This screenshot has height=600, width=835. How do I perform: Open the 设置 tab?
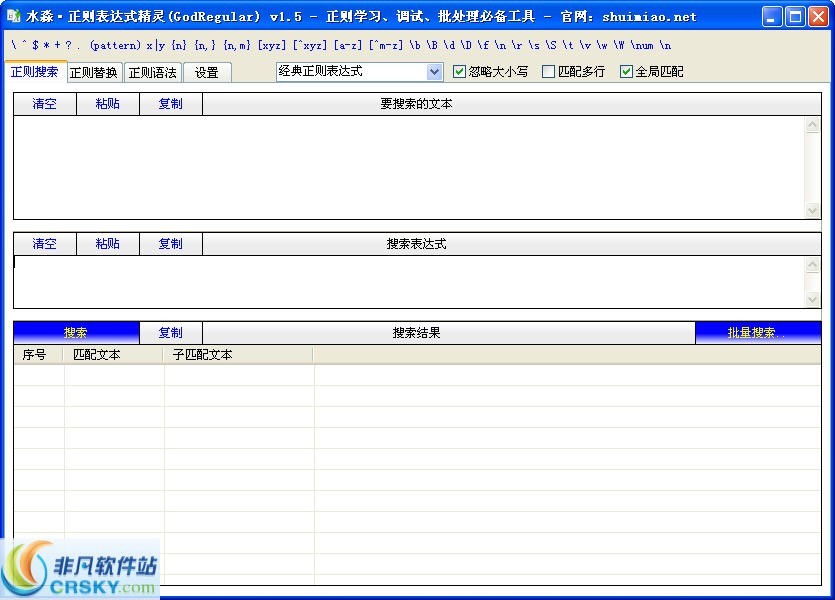pos(207,72)
